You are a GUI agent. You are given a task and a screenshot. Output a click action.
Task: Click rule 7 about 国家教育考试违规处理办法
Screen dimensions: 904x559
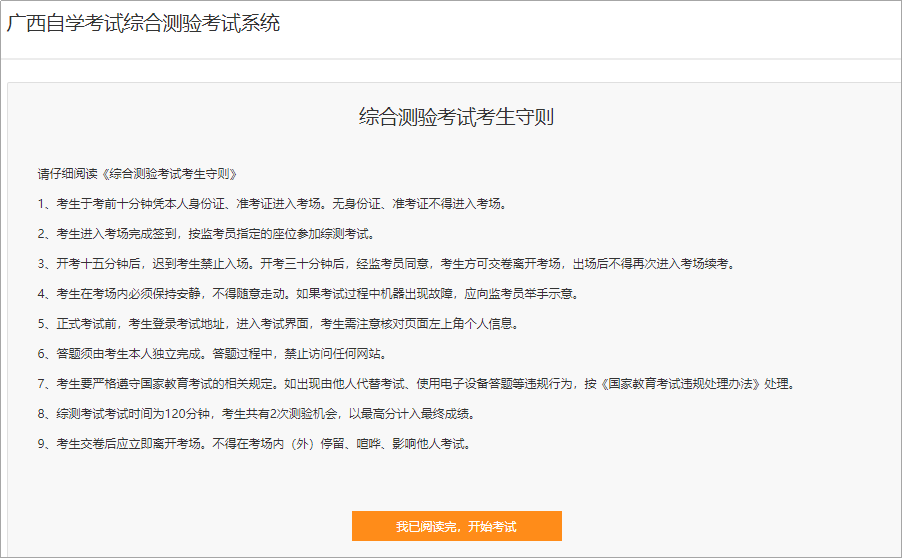[417, 384]
